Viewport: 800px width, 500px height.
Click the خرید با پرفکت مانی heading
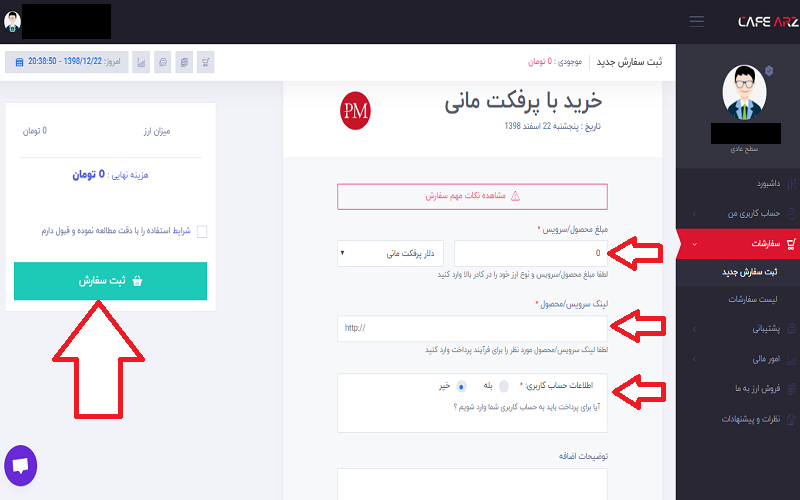tap(523, 101)
